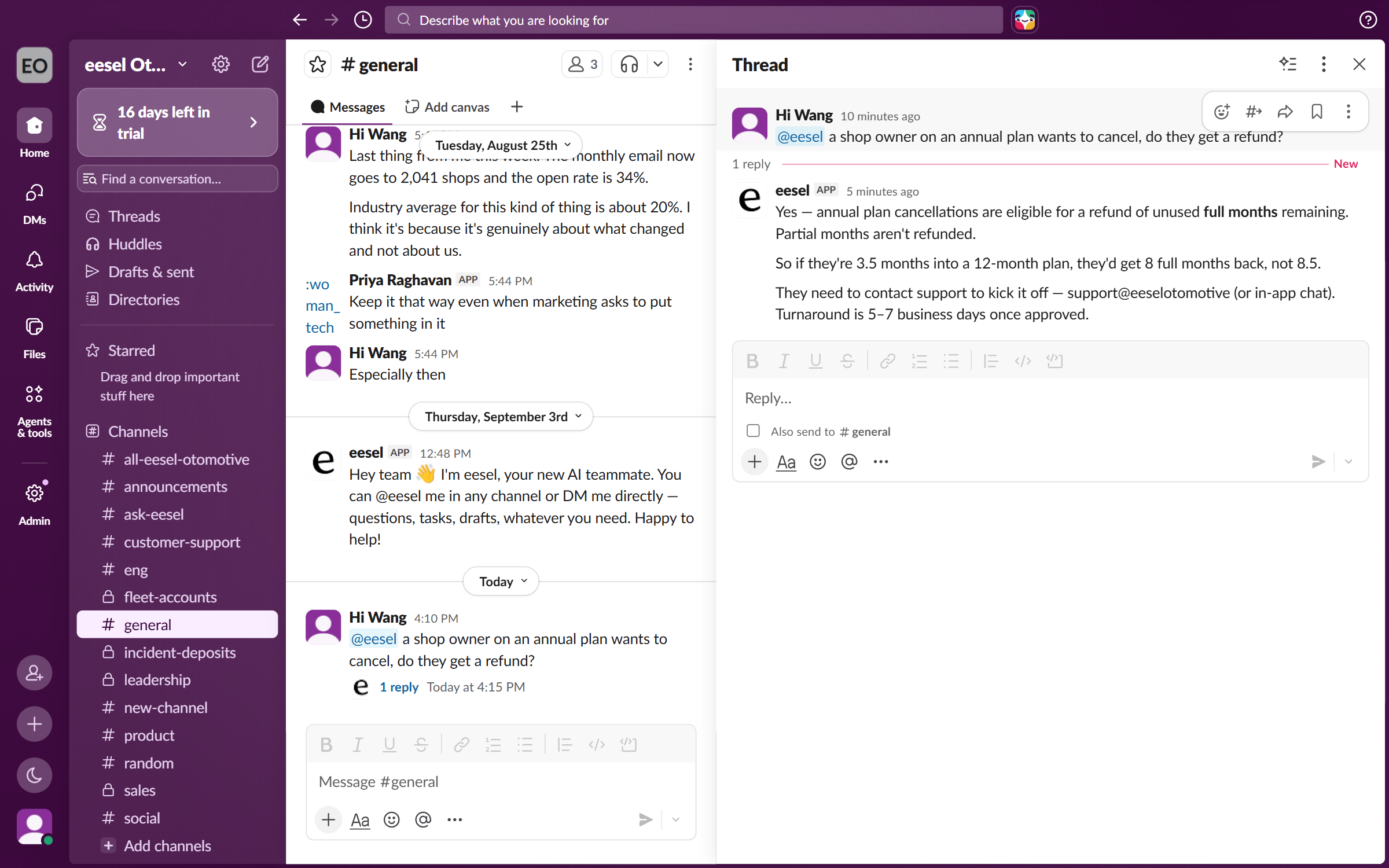Toggle strikethrough in the thread reply toolbar
This screenshot has height=868, width=1389.
tap(847, 361)
